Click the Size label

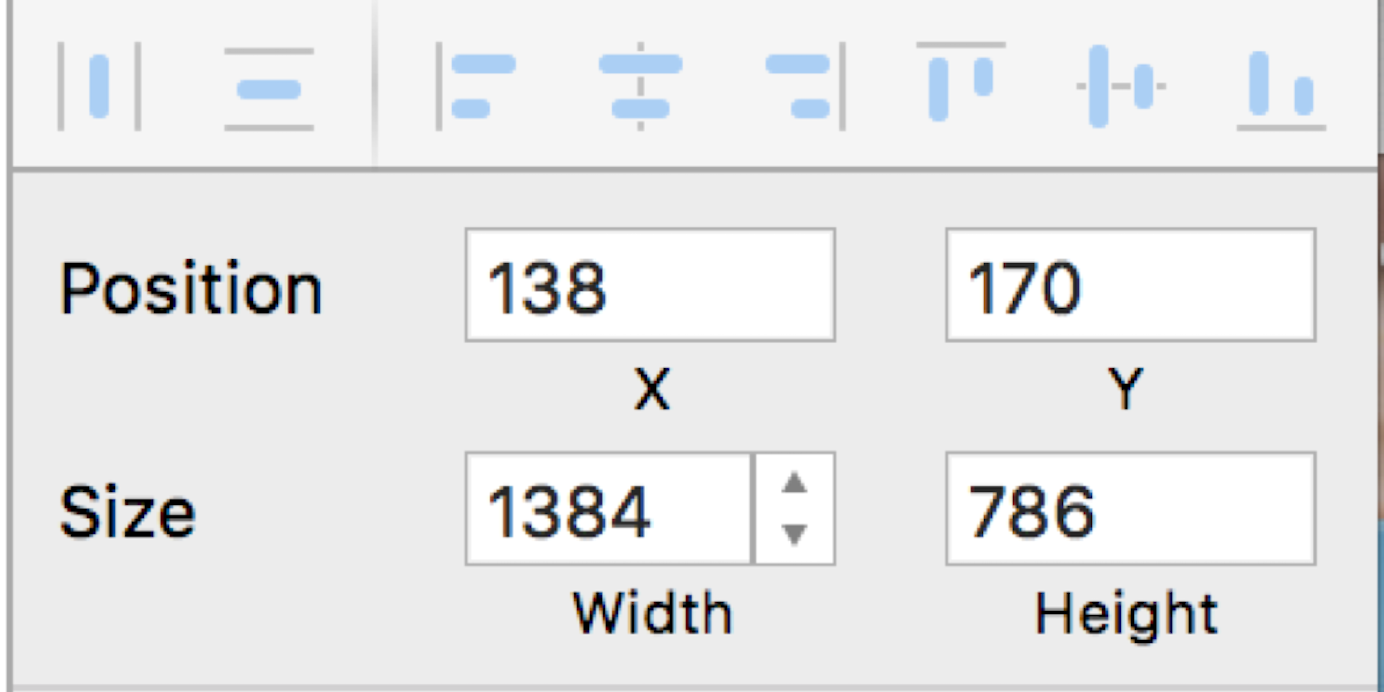coord(127,512)
